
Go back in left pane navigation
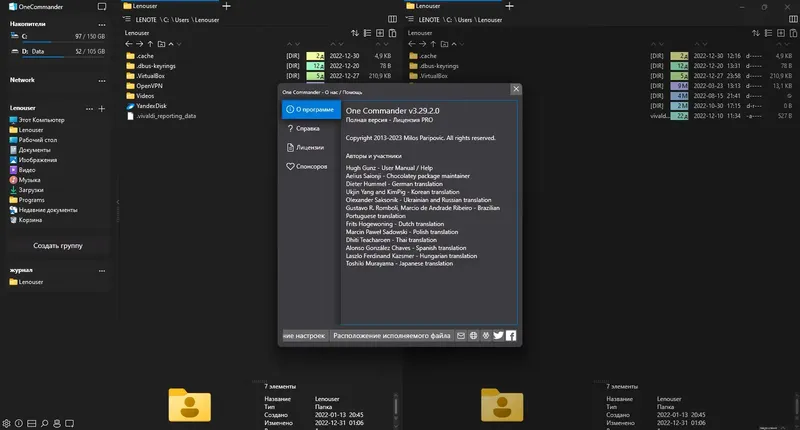[x=129, y=44]
